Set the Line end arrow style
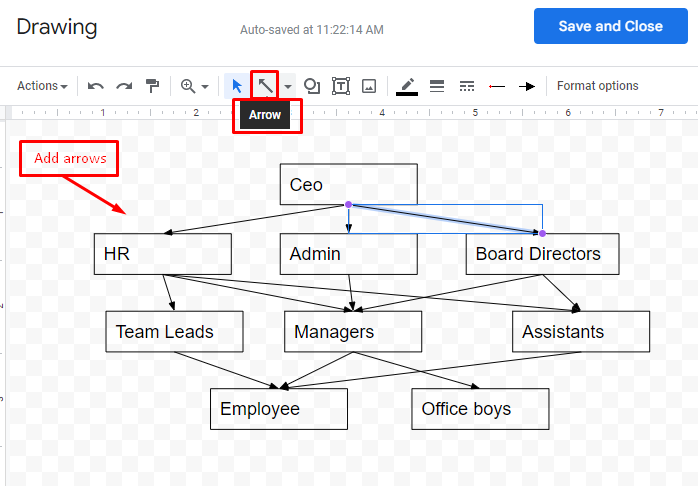 pyautogui.click(x=527, y=86)
